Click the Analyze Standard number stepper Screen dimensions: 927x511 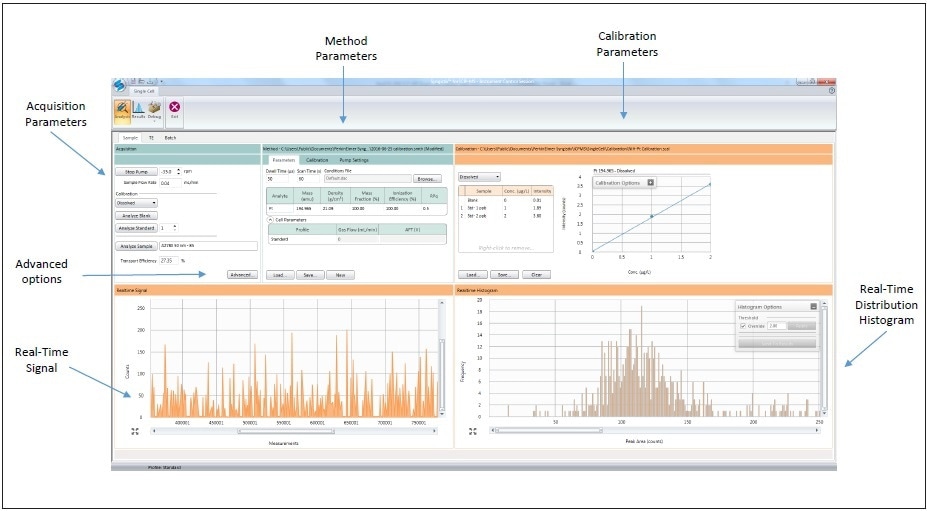[174, 228]
